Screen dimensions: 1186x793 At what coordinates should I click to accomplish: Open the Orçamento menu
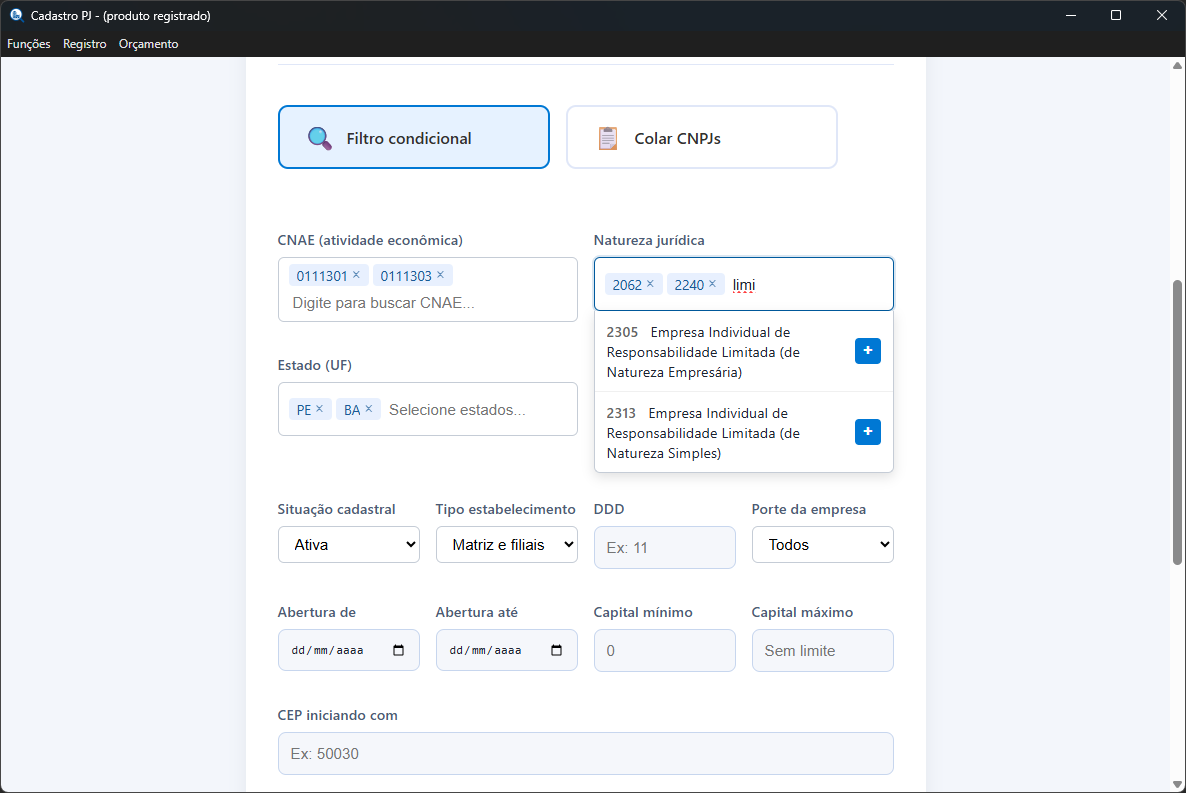click(x=148, y=44)
